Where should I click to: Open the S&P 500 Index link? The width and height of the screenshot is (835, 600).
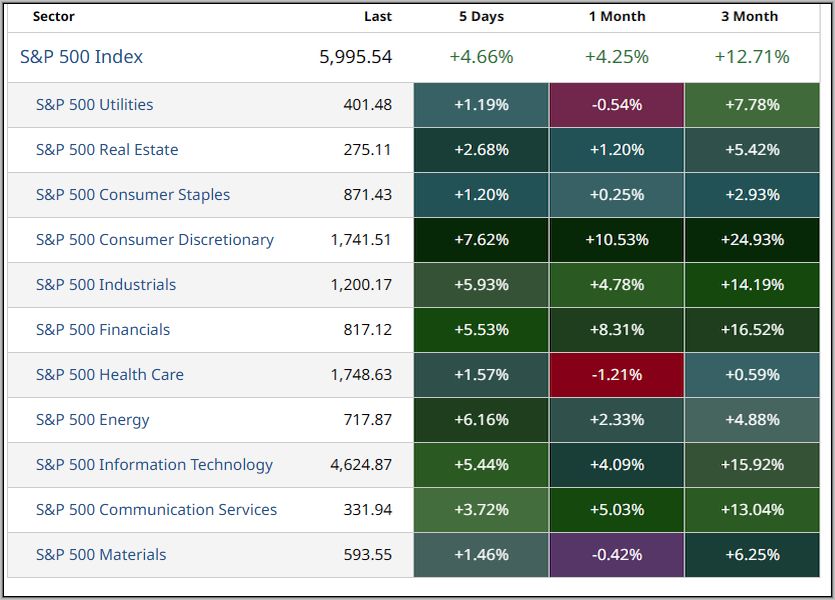(x=81, y=57)
